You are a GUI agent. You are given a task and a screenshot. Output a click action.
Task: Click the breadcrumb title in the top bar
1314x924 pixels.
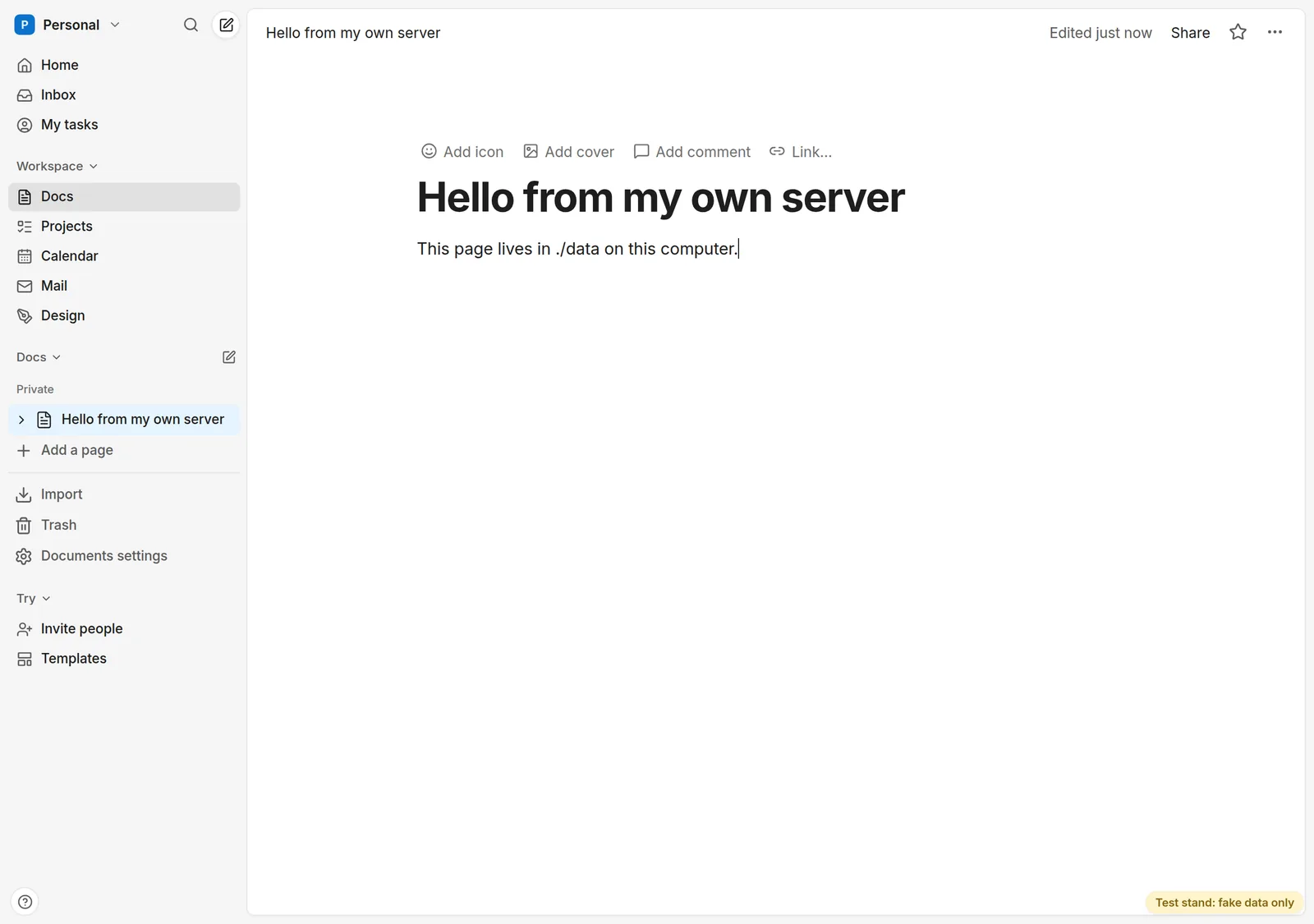coord(353,33)
